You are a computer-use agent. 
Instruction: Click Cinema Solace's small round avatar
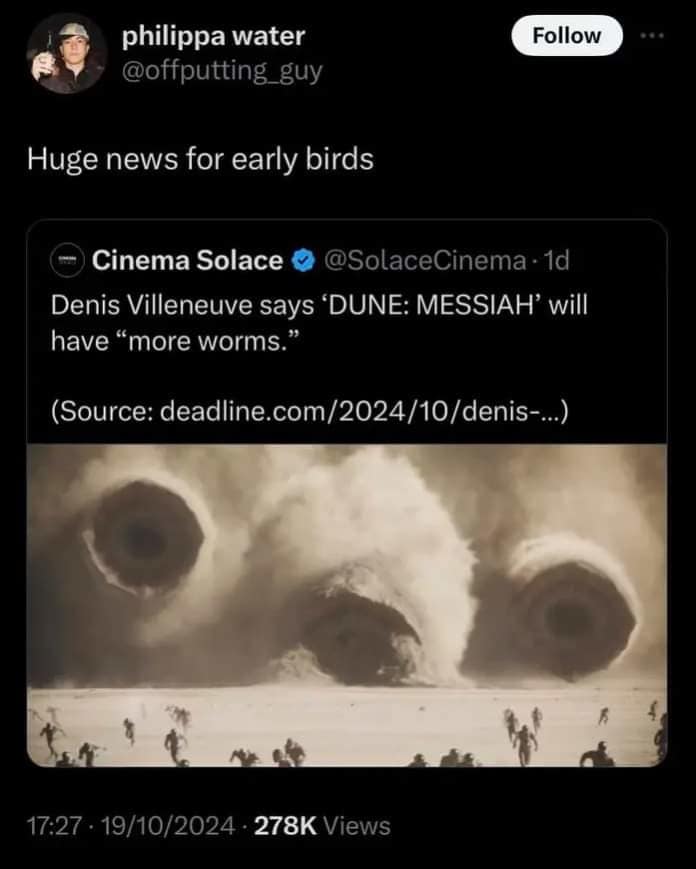tap(69, 260)
